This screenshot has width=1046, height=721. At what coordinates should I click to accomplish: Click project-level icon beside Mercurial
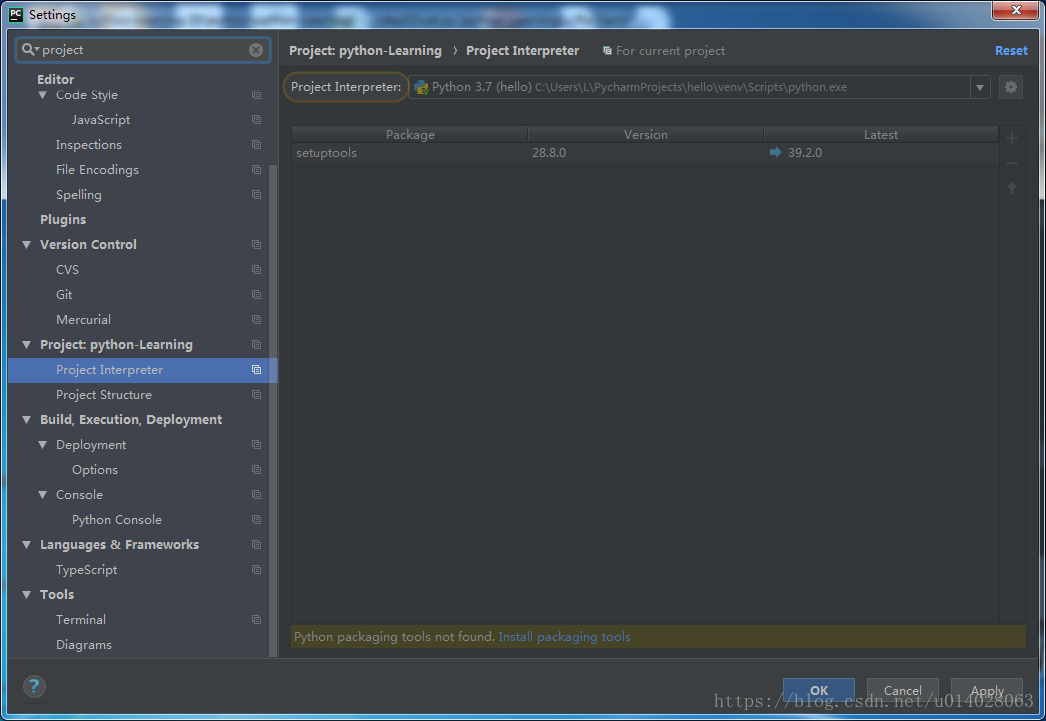256,319
